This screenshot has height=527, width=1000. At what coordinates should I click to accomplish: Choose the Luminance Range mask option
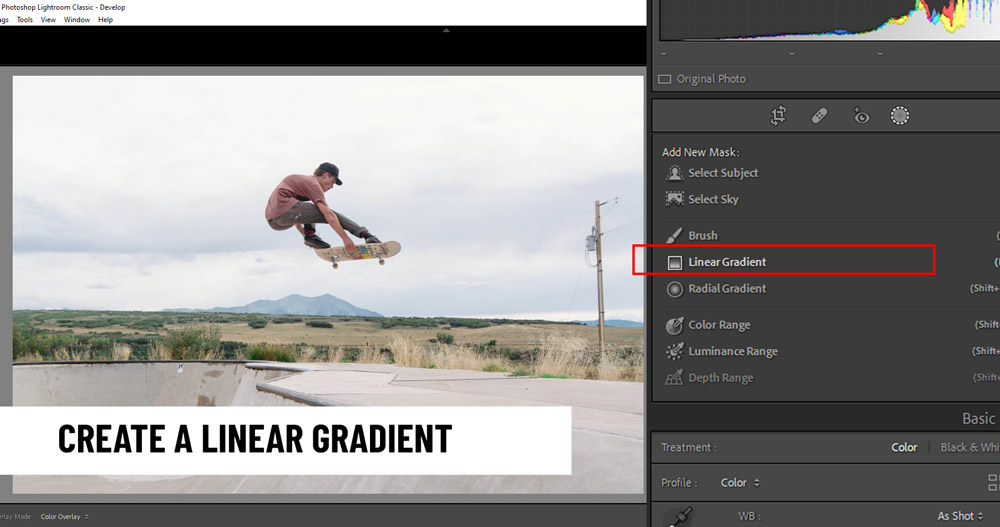pos(733,352)
